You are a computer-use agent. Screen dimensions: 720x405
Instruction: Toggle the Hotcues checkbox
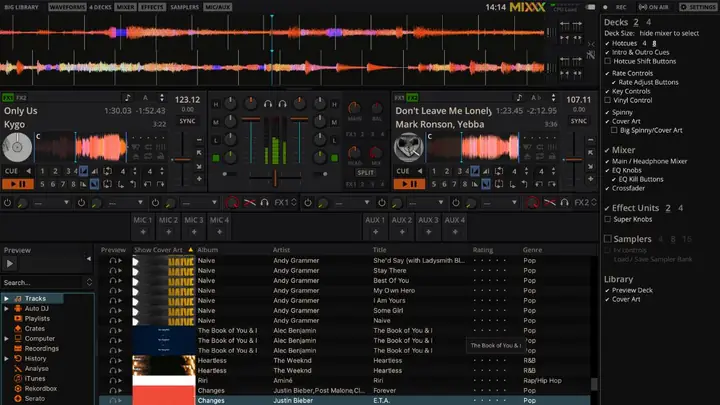tap(608, 43)
